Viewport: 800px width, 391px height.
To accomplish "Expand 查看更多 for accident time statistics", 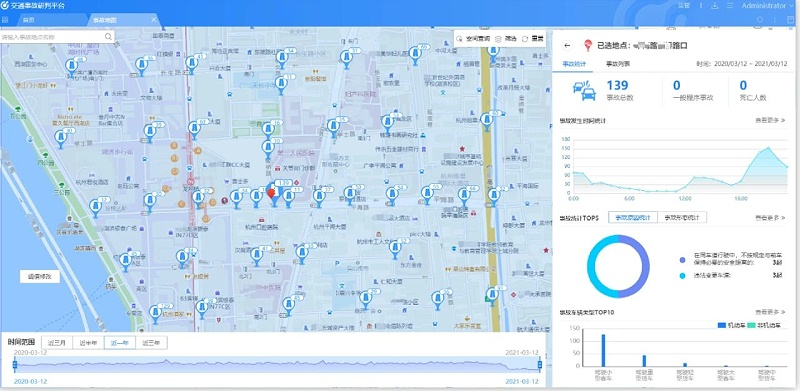I will pos(770,120).
